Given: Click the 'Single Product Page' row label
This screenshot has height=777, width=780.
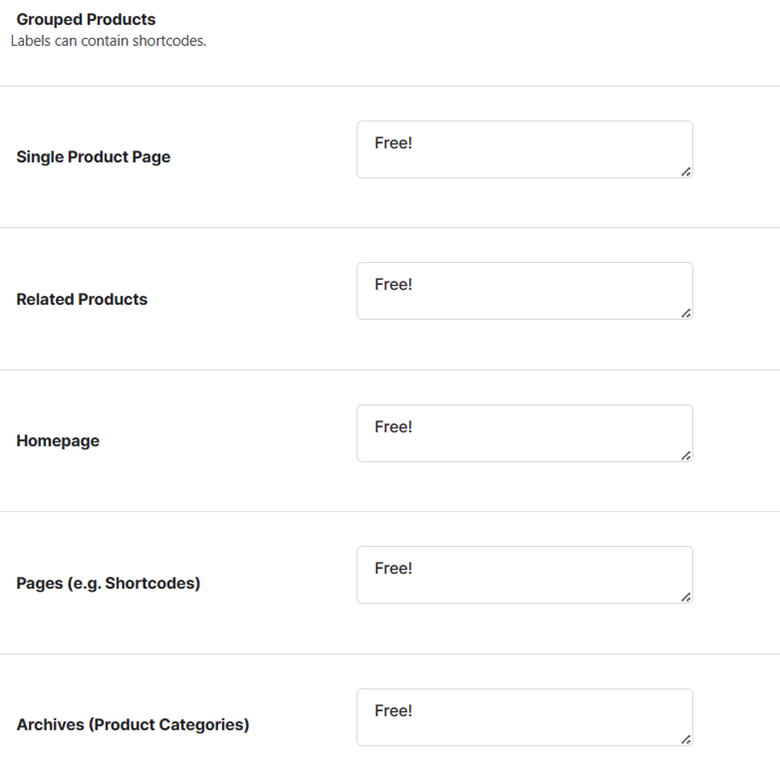Looking at the screenshot, I should 94,157.
